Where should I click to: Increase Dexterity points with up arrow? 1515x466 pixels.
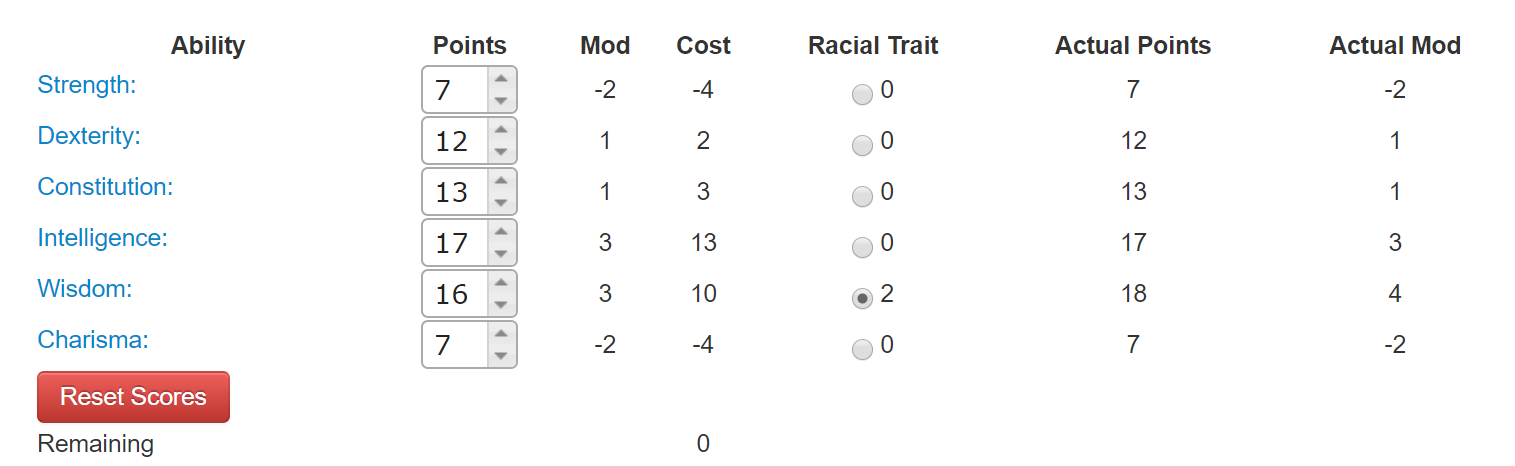[x=500, y=130]
